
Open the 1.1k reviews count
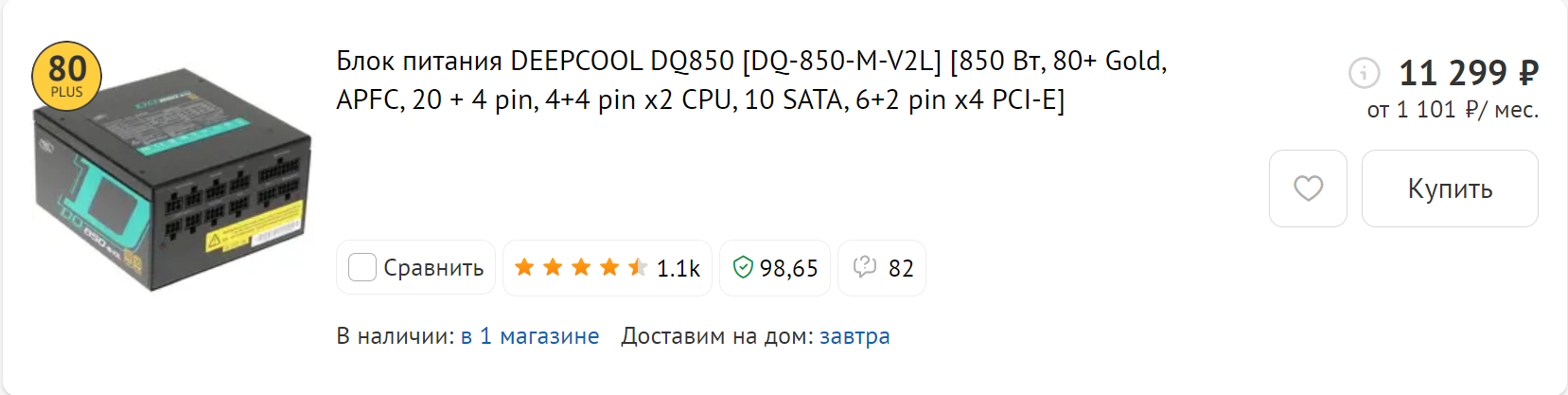(x=678, y=269)
